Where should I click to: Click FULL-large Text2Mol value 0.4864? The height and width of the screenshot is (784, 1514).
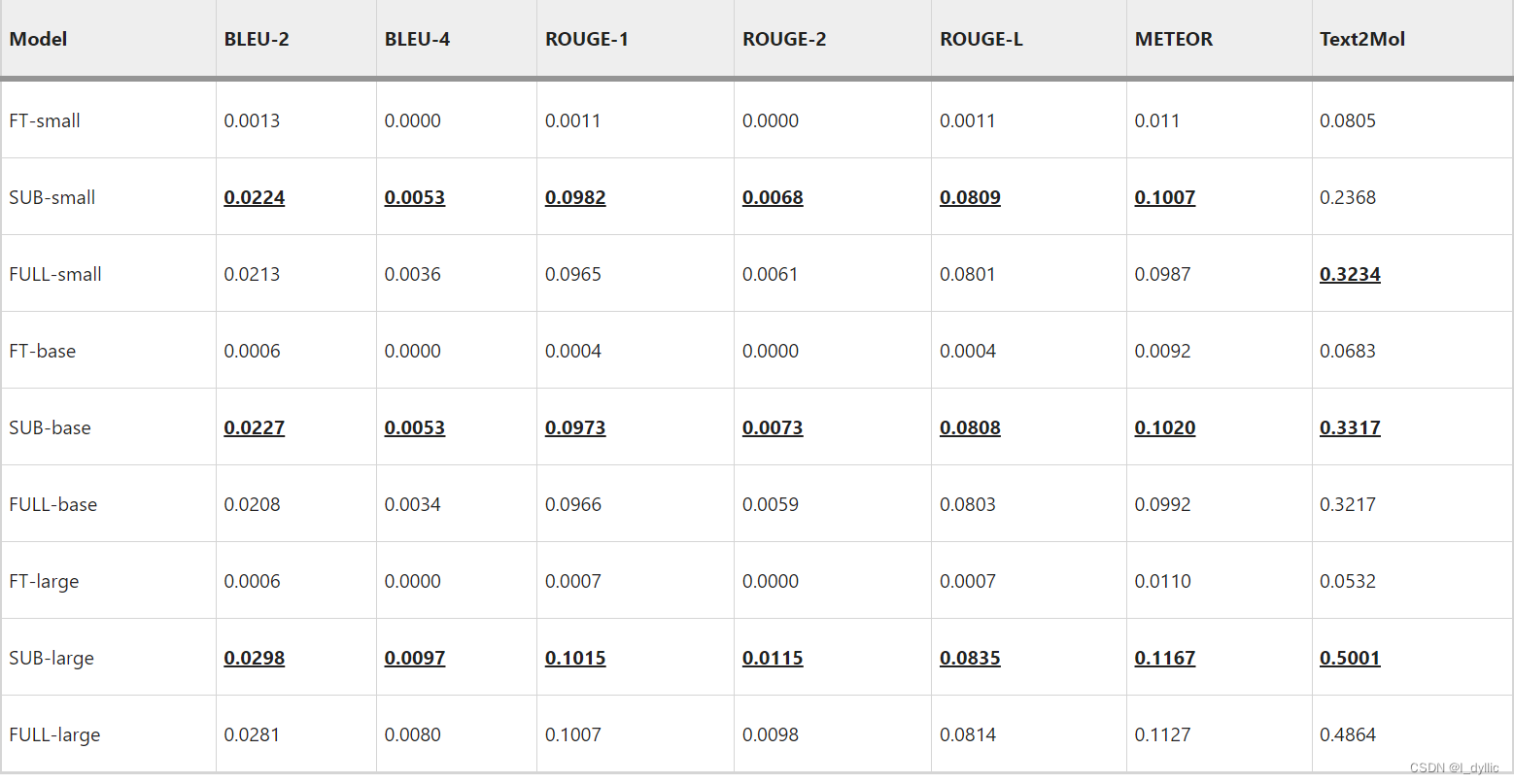coord(1348,734)
